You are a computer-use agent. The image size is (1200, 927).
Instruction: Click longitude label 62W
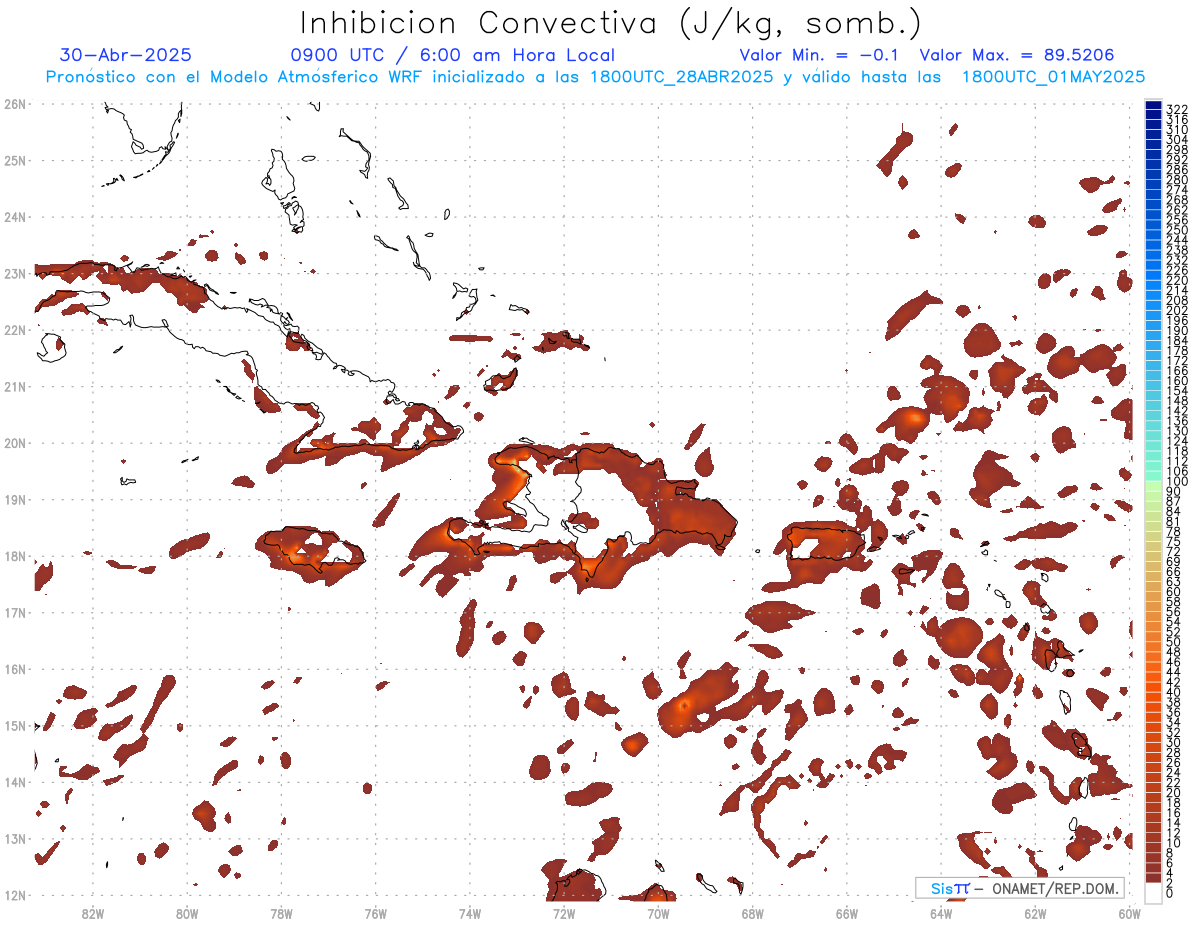click(1035, 913)
